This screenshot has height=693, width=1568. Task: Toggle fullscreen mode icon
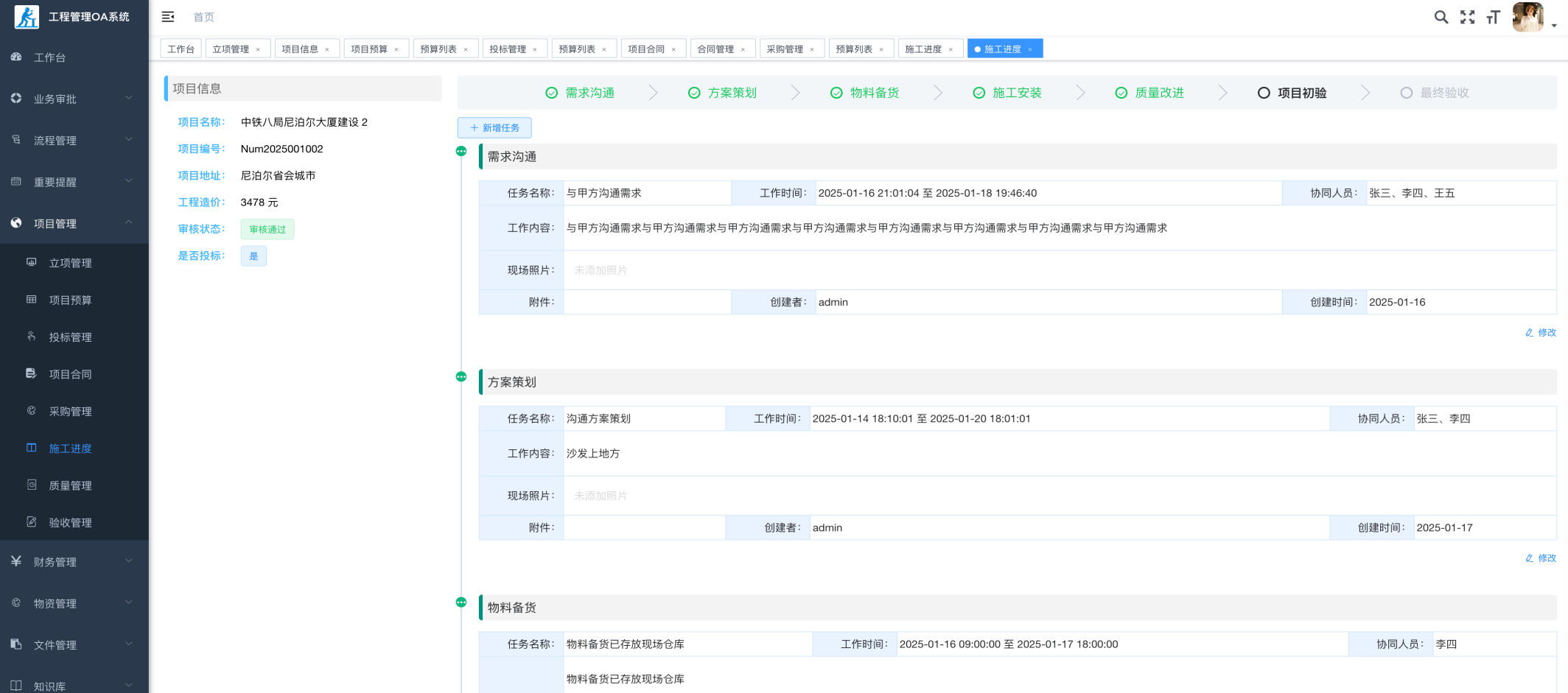point(1467,17)
